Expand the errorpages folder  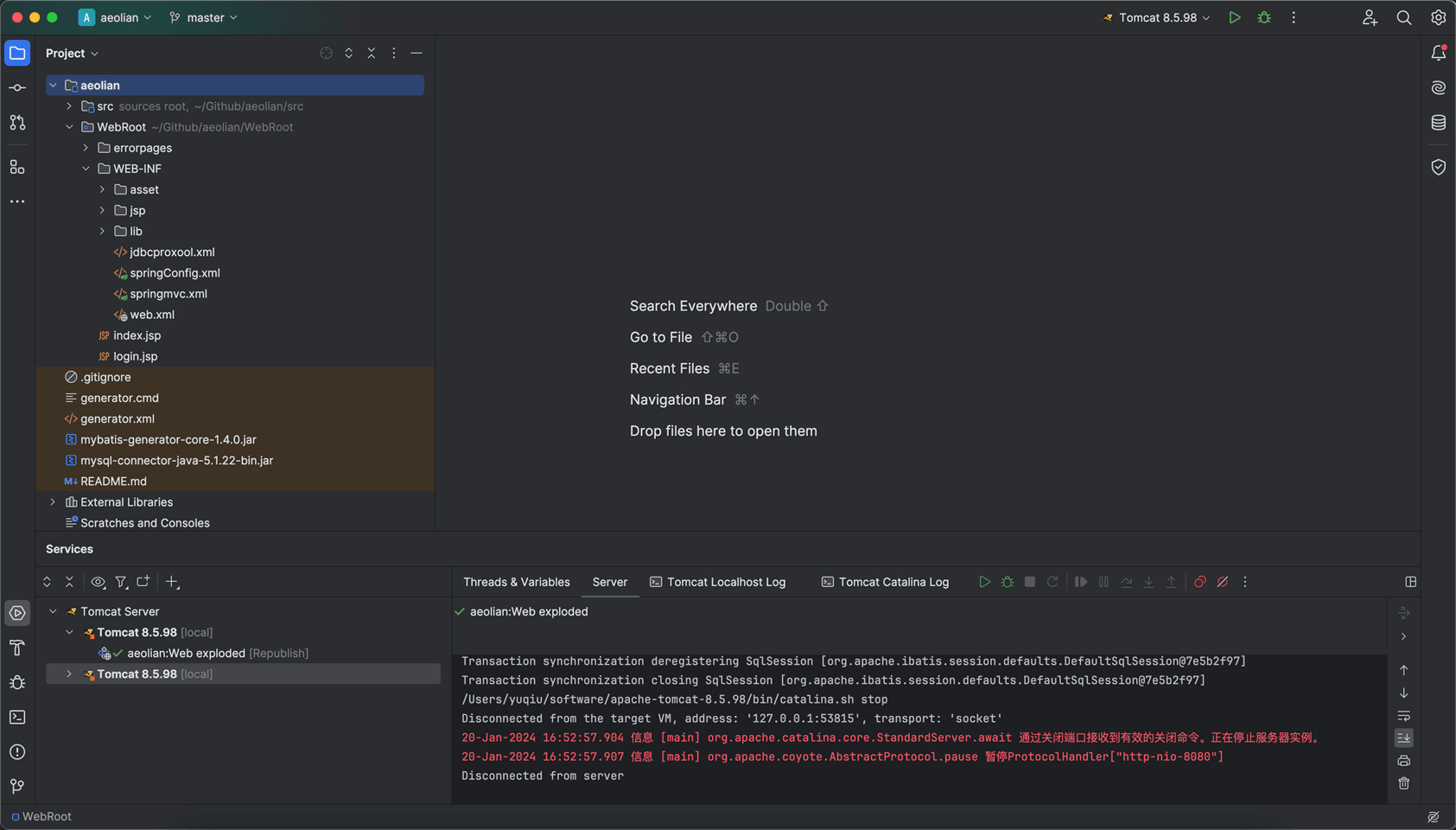click(x=86, y=148)
